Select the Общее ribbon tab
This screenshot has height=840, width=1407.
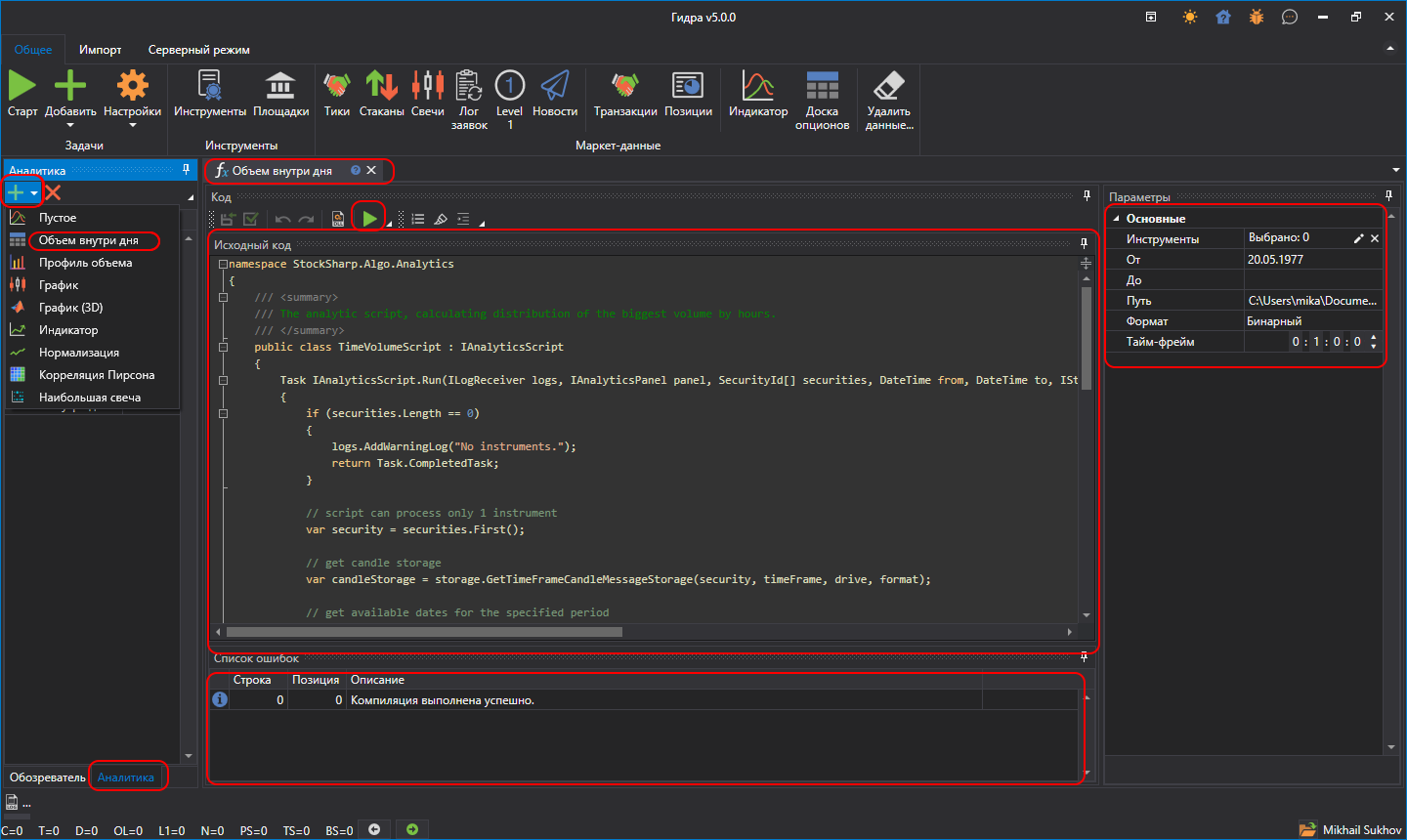33,50
